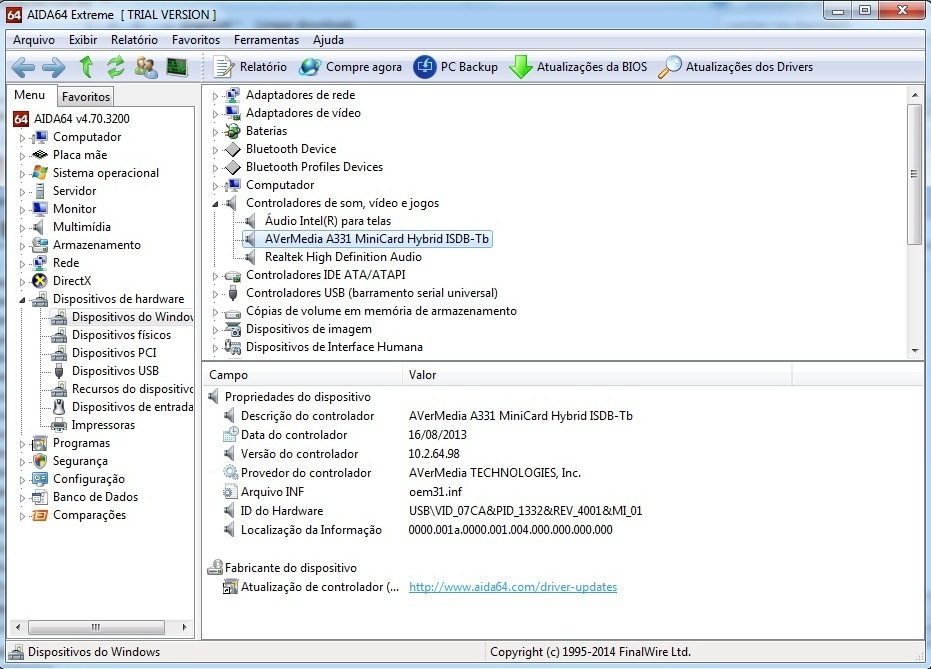Refresh the page with green arrows icon

pos(116,67)
